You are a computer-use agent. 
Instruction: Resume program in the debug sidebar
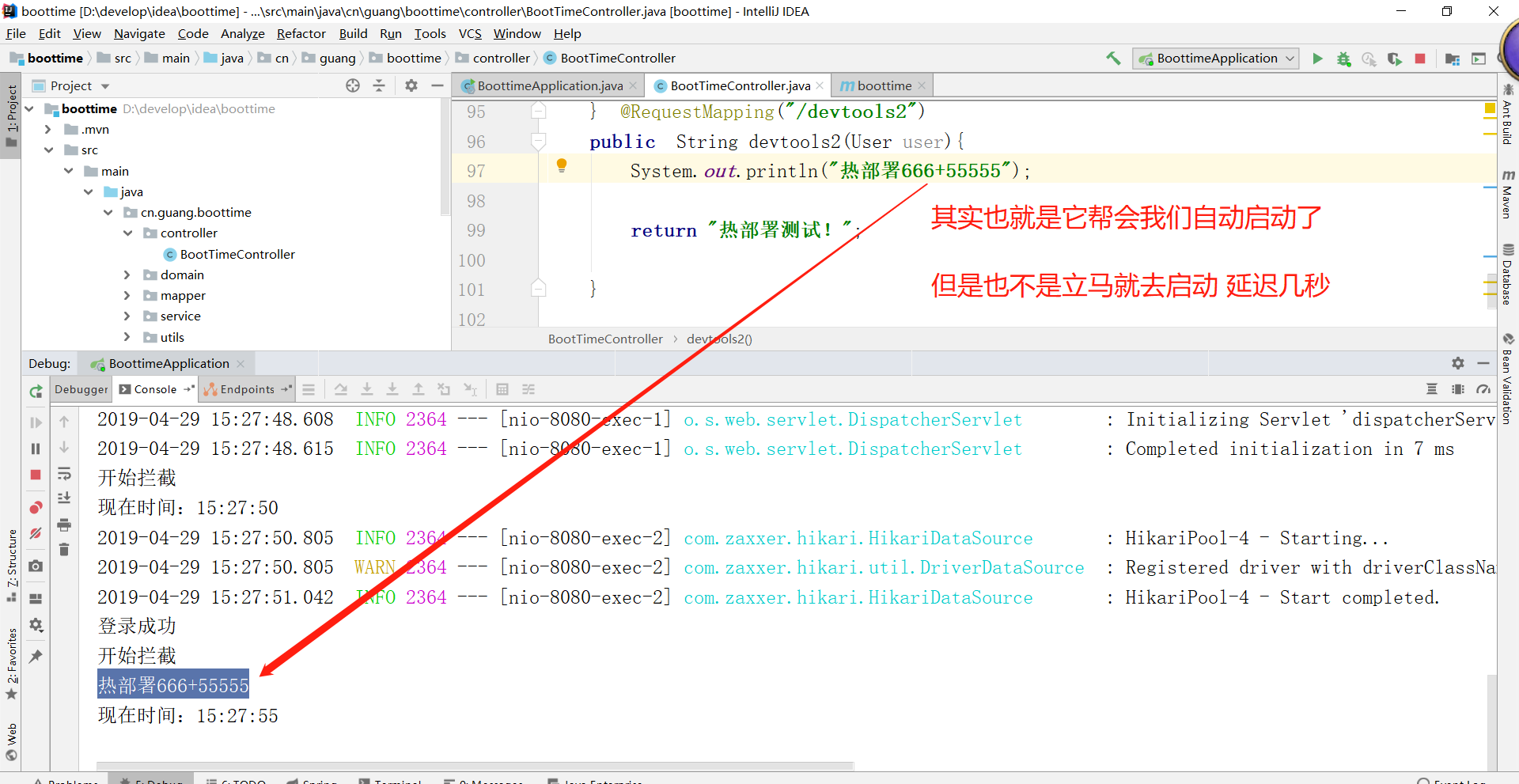click(x=36, y=422)
